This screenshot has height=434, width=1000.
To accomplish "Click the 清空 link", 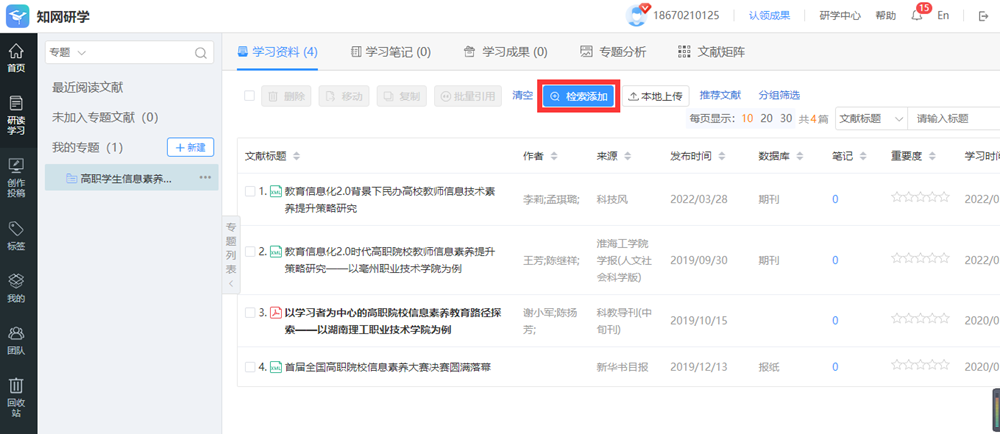I will [522, 95].
